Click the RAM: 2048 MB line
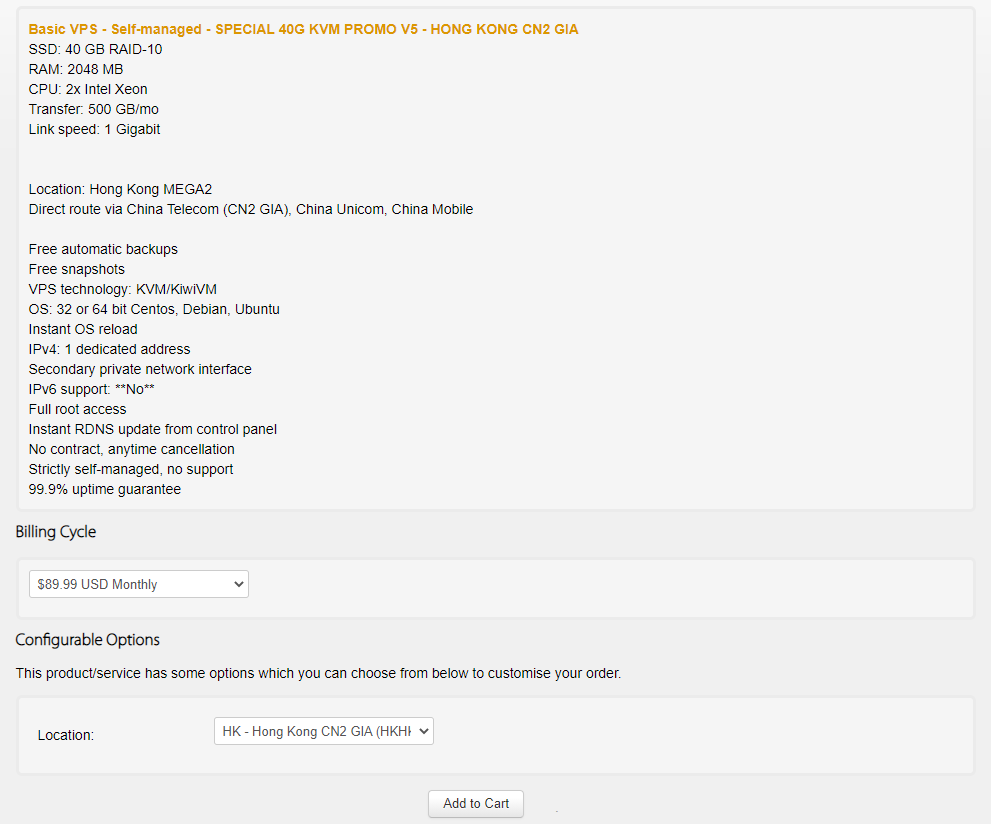This screenshot has width=991, height=824. coord(76,70)
